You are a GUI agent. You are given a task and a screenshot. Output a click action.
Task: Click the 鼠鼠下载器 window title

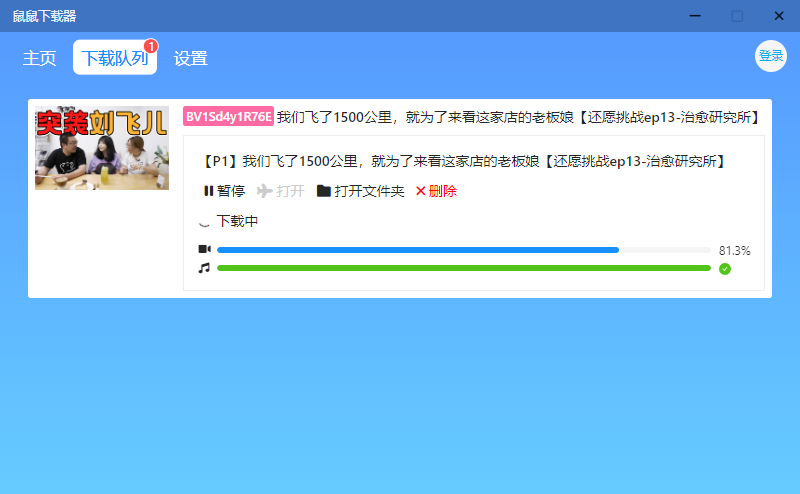[x=44, y=16]
